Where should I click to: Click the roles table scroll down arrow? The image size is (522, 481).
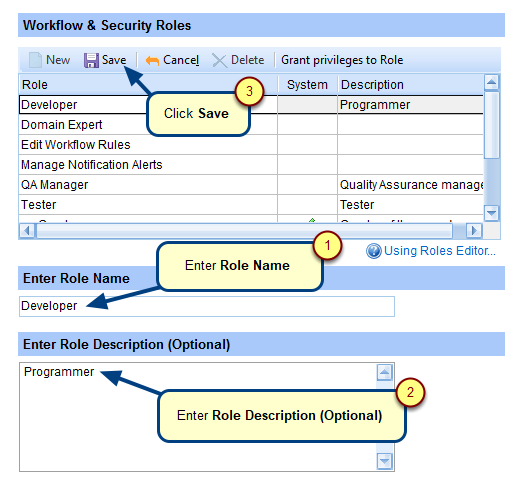point(491,213)
